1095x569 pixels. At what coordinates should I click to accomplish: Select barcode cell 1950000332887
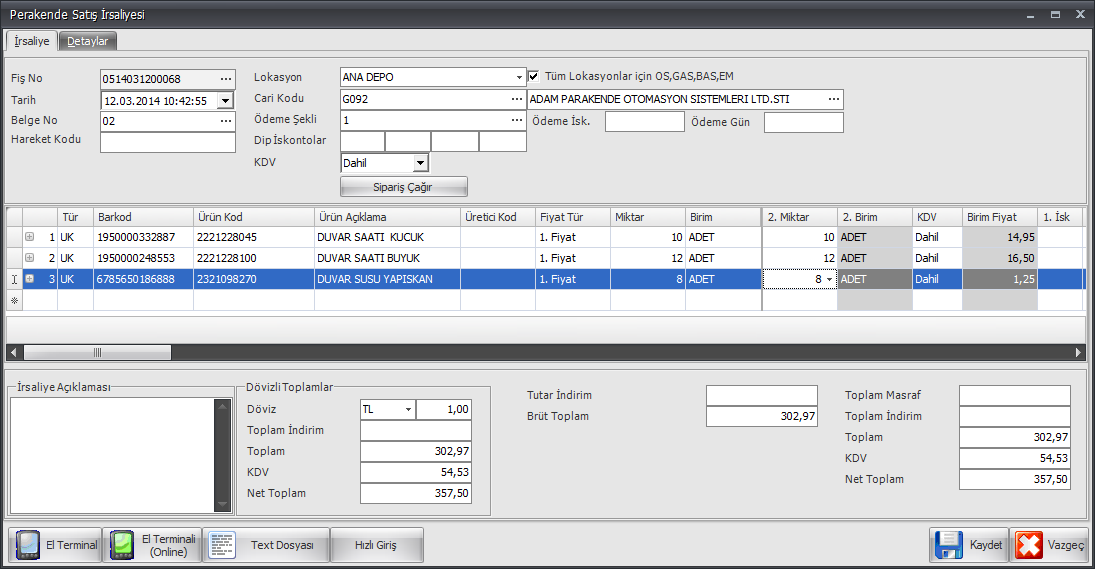click(x=143, y=237)
